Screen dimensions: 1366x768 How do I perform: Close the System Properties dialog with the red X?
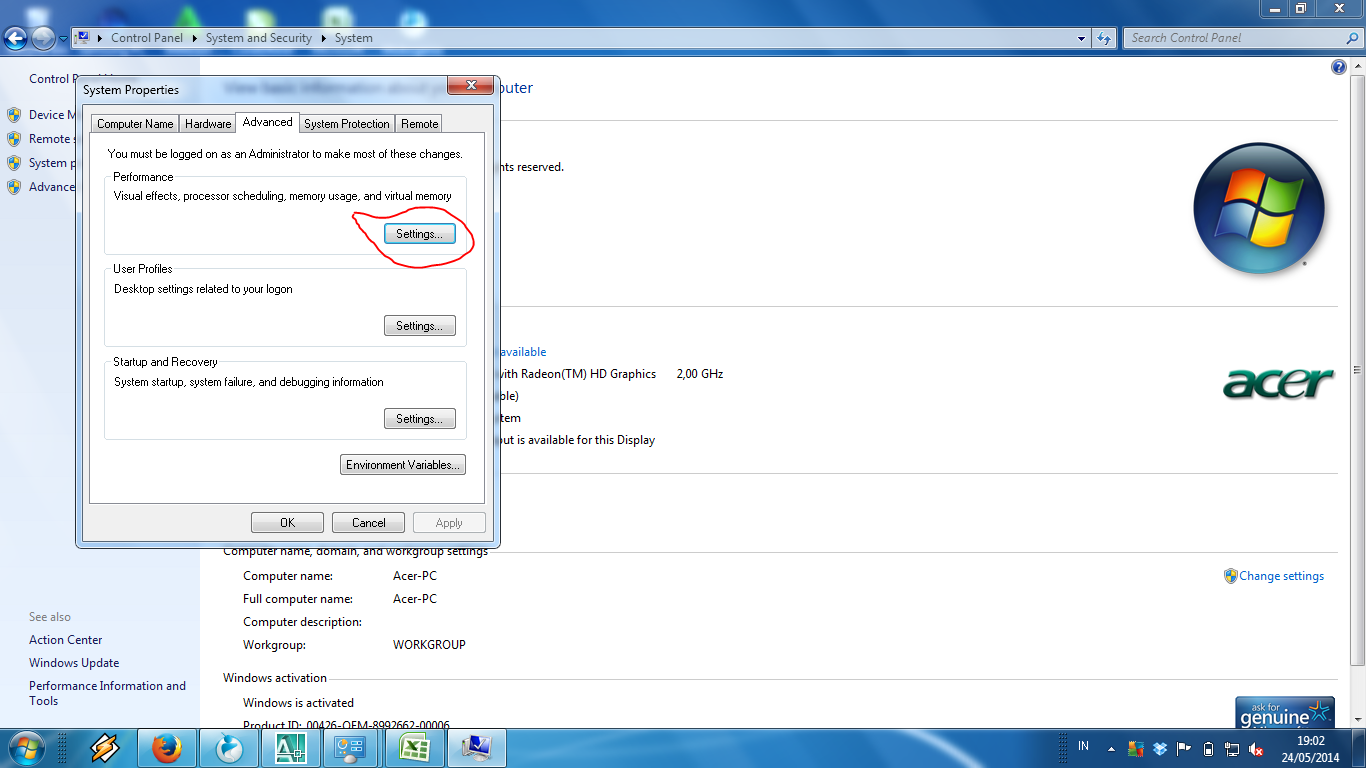pos(470,85)
